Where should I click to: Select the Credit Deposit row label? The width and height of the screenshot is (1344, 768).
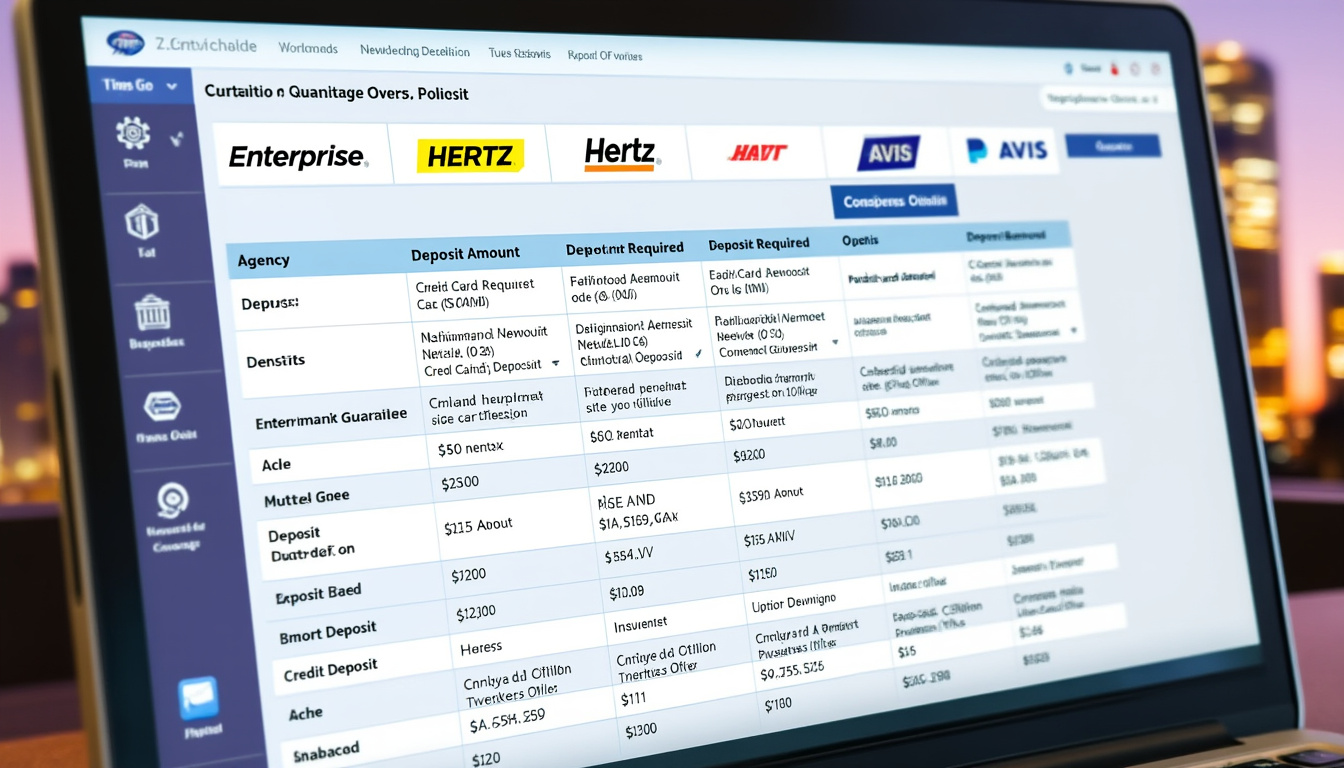click(332, 672)
